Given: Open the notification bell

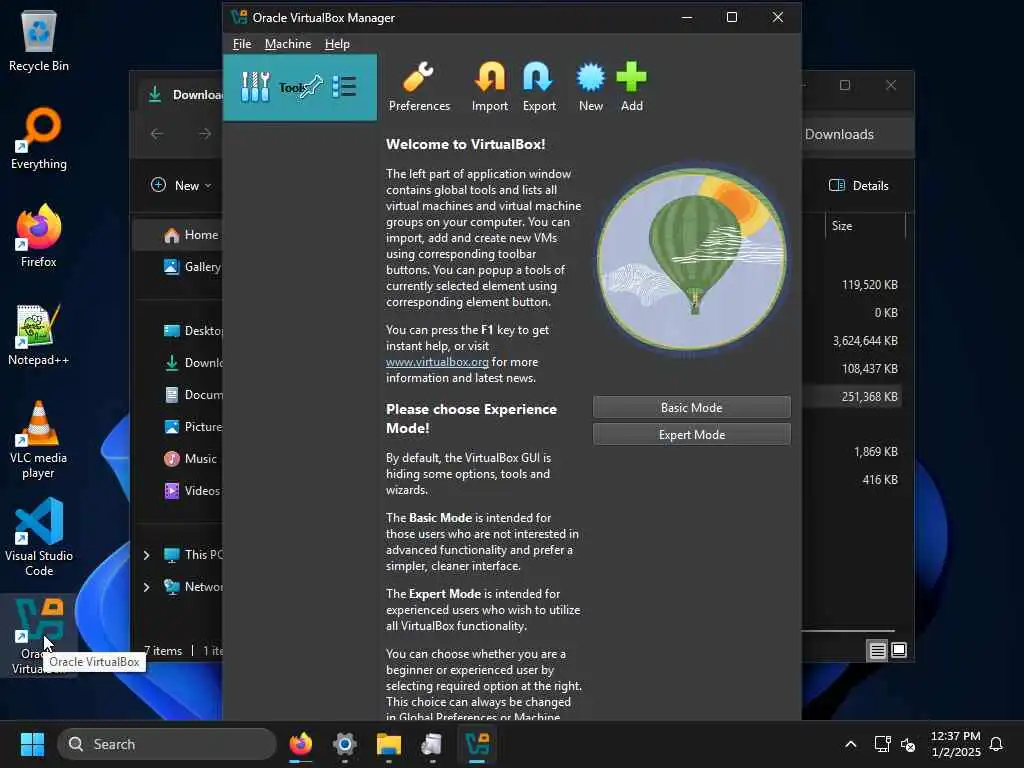Looking at the screenshot, I should tap(996, 744).
